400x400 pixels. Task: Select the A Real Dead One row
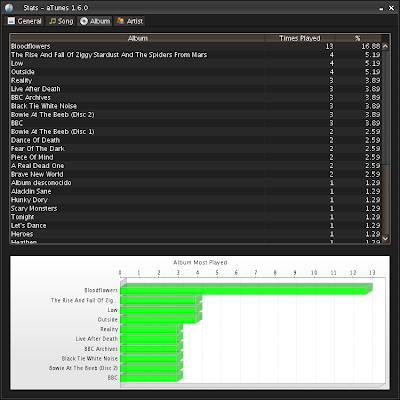click(196, 166)
